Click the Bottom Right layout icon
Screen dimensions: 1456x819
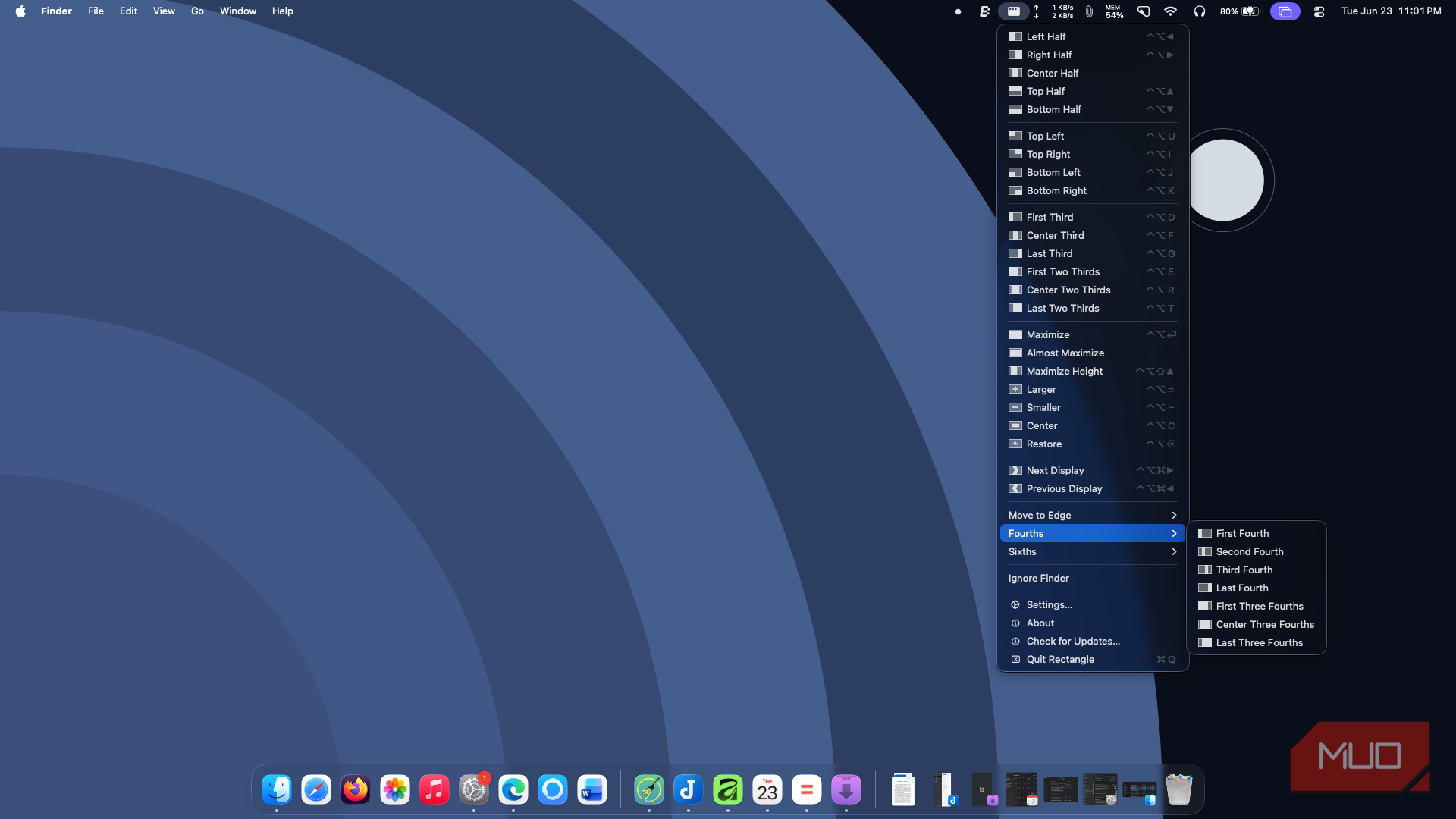pos(1015,190)
